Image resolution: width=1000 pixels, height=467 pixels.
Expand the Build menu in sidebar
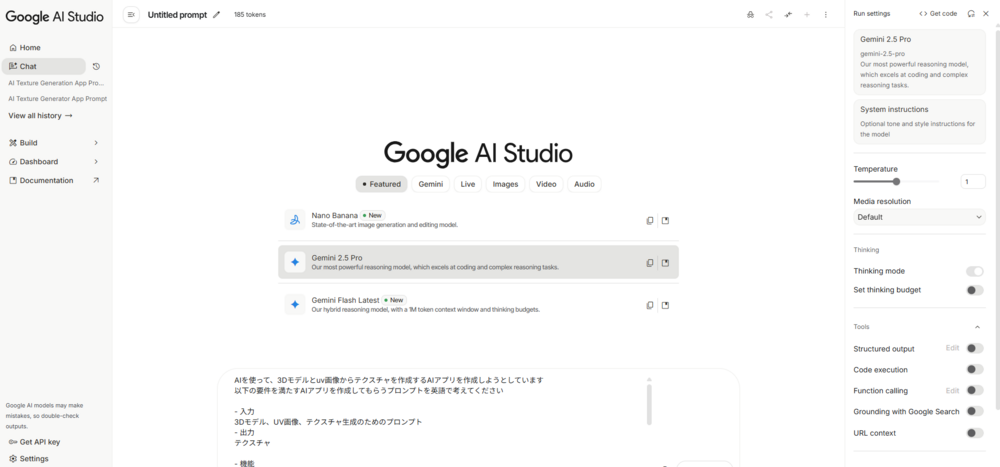click(x=96, y=143)
